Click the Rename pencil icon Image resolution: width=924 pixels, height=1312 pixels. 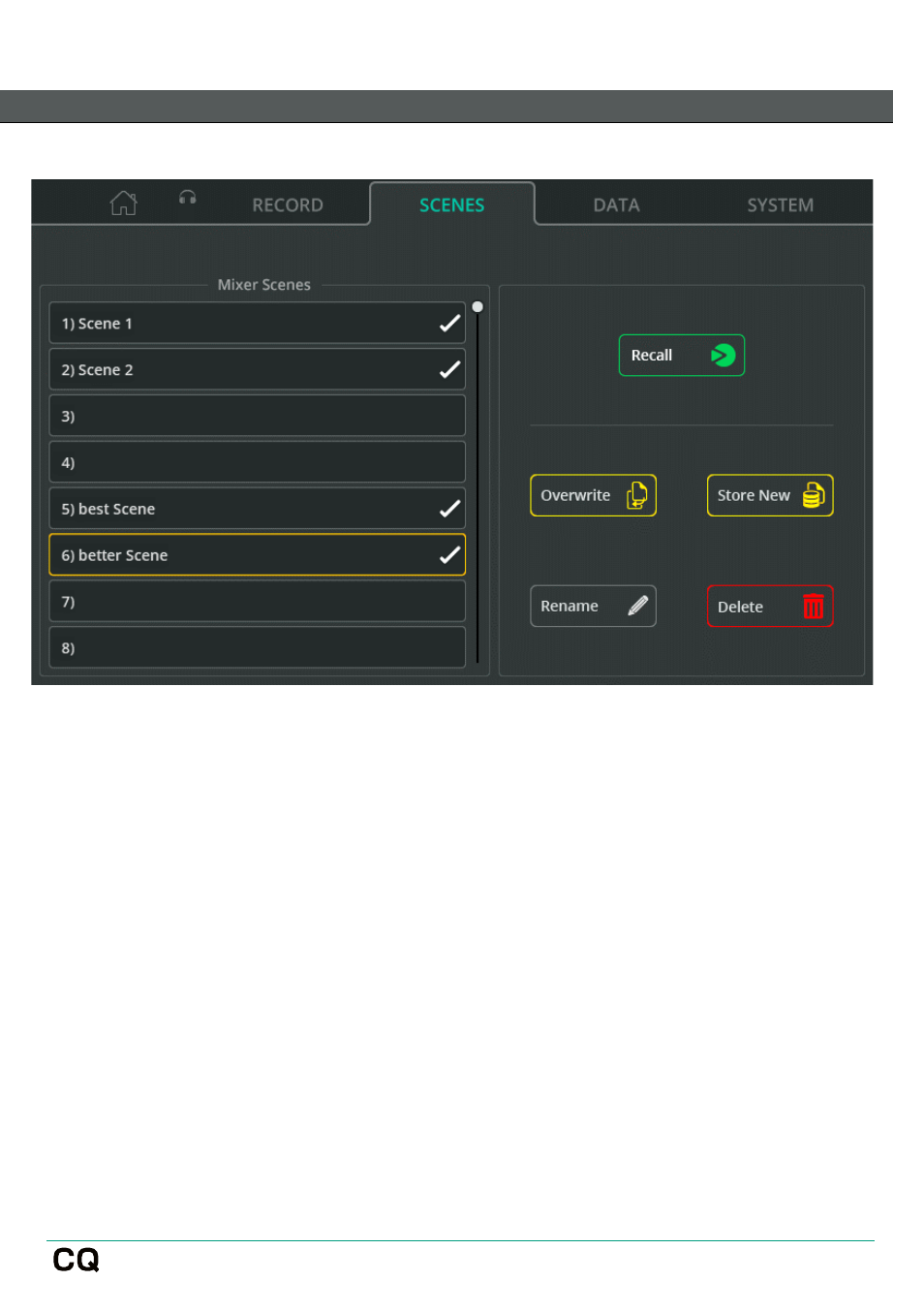coord(637,607)
